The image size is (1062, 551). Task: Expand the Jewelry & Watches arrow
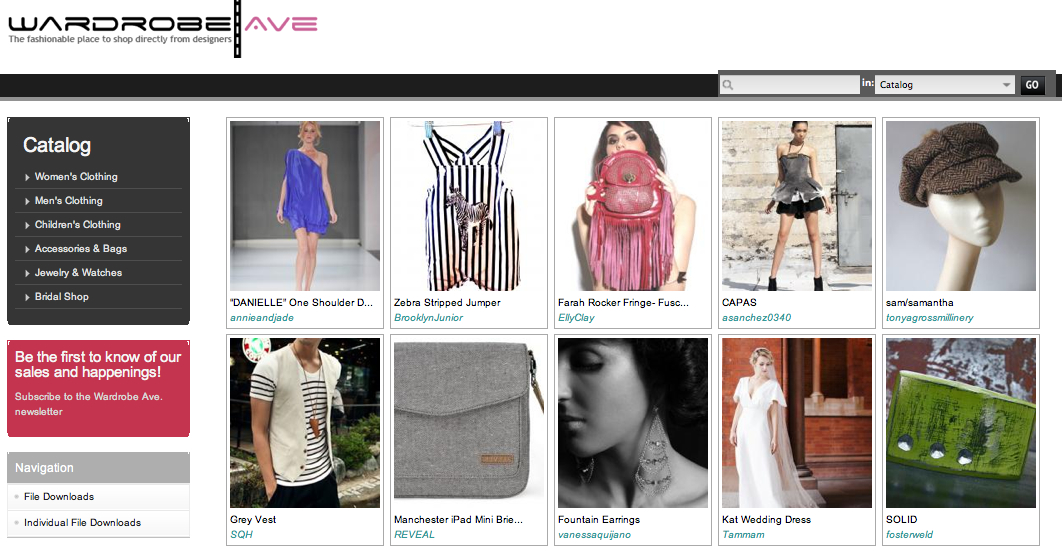tap(27, 273)
